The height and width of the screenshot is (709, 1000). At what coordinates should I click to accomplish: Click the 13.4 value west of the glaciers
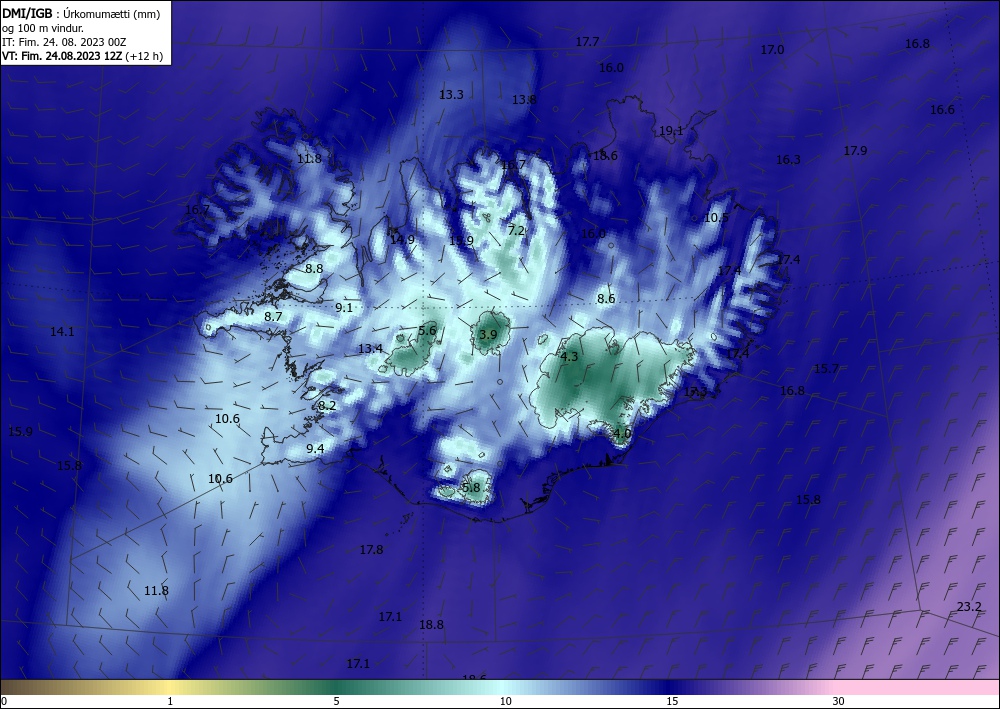click(370, 349)
